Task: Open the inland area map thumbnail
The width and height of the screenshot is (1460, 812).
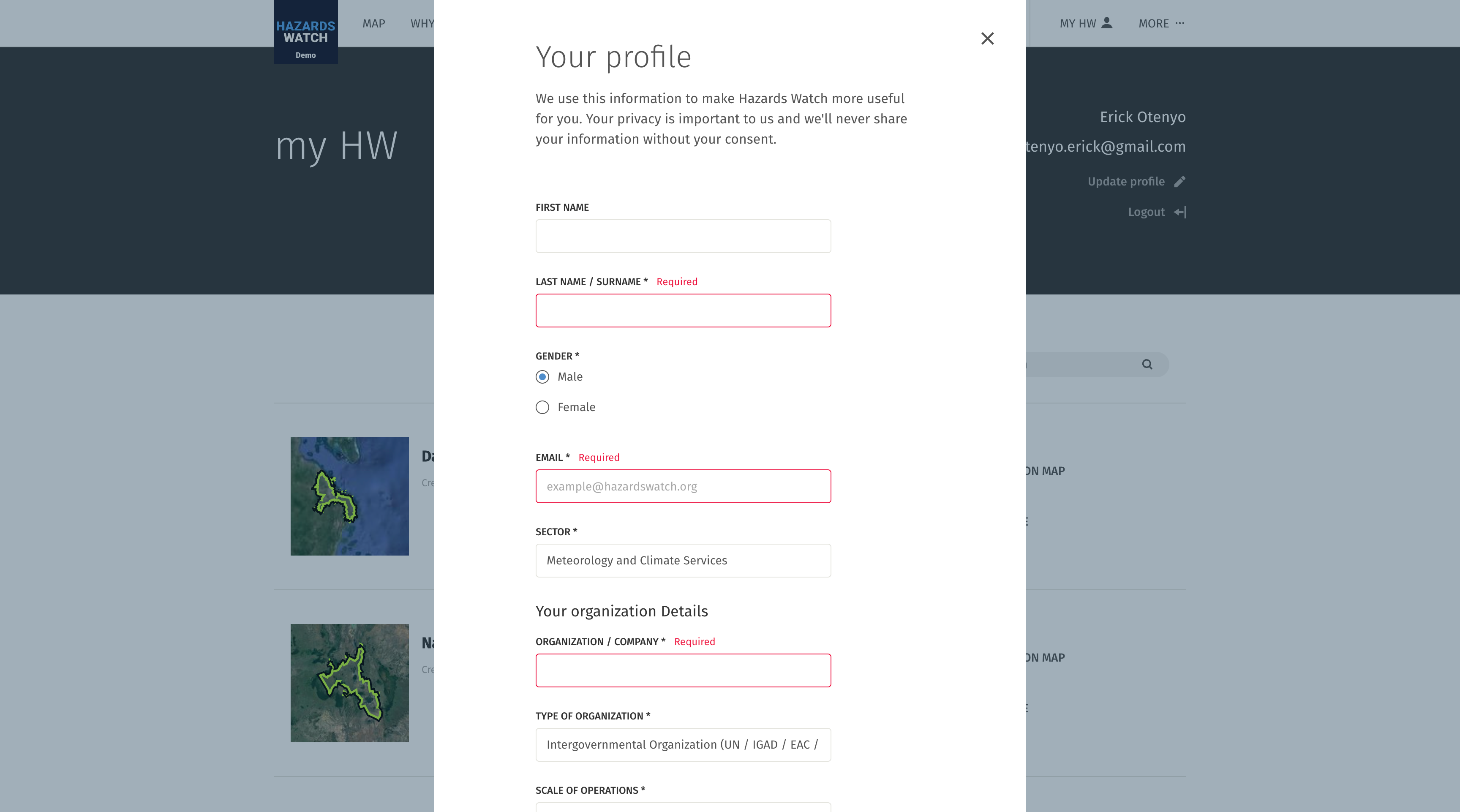Action: (350, 683)
